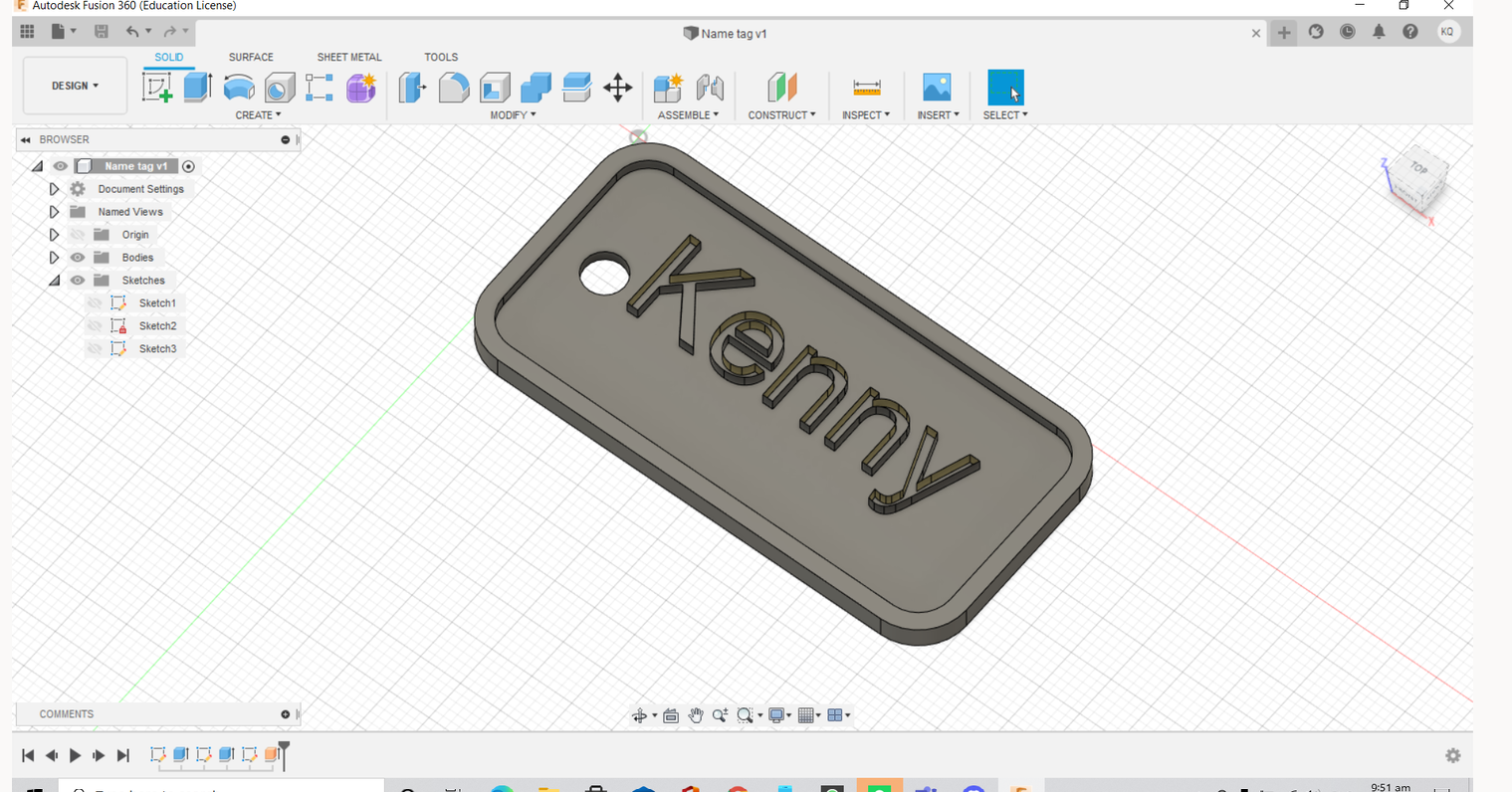Image resolution: width=1512 pixels, height=792 pixels.
Task: Select the Create Sketch tool
Action: [x=156, y=88]
